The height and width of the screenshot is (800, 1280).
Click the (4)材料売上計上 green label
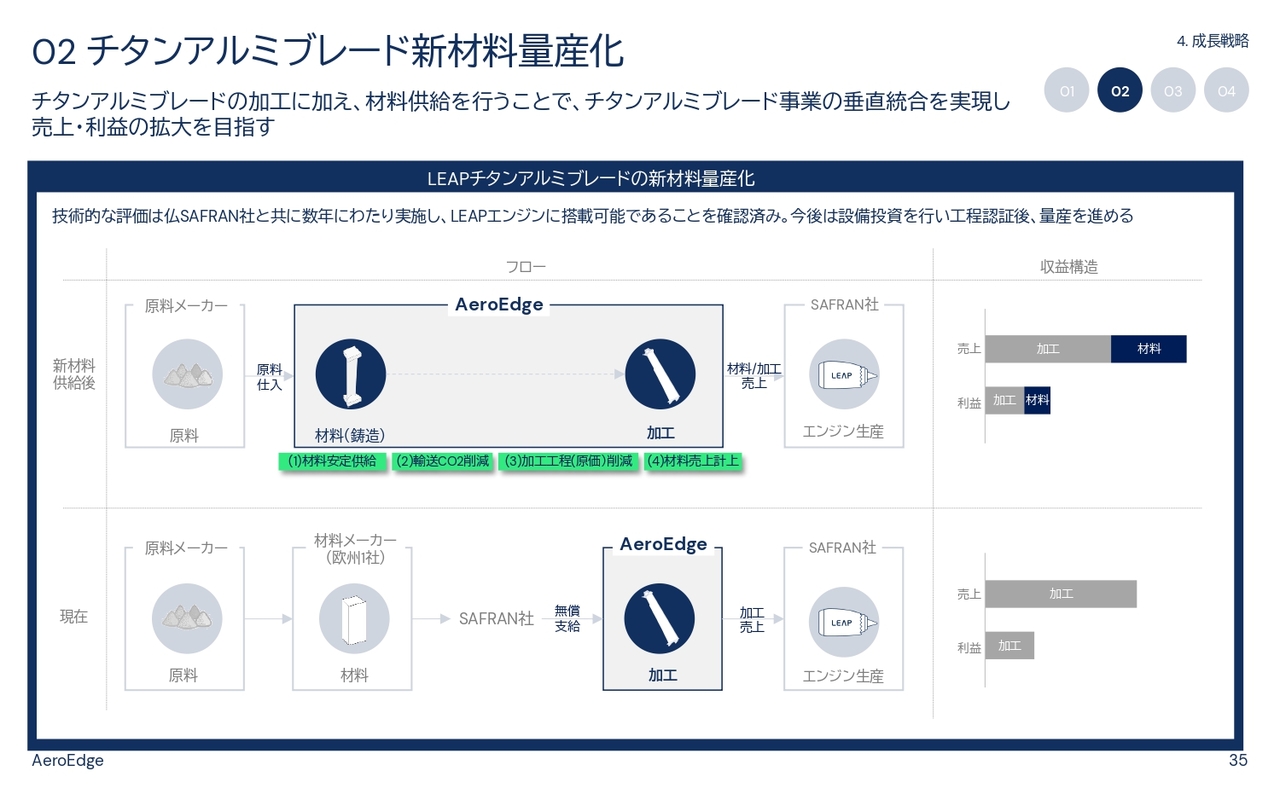point(693,461)
